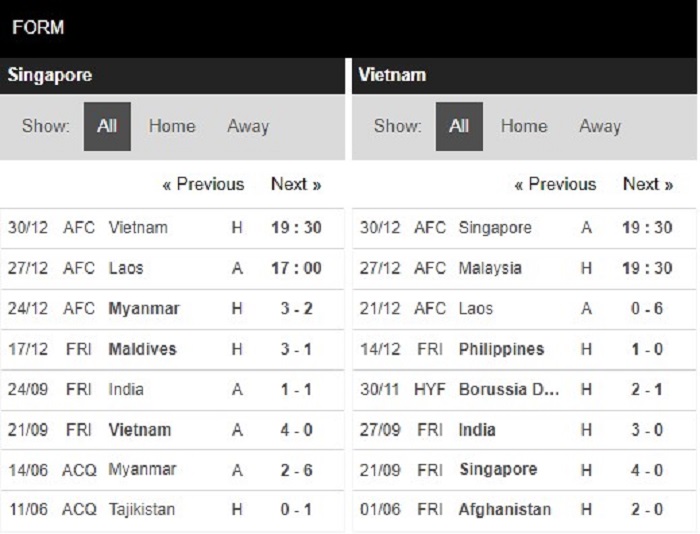Image resolution: width=700 pixels, height=534 pixels.
Task: Show Singapore Away matches only
Action: [248, 126]
